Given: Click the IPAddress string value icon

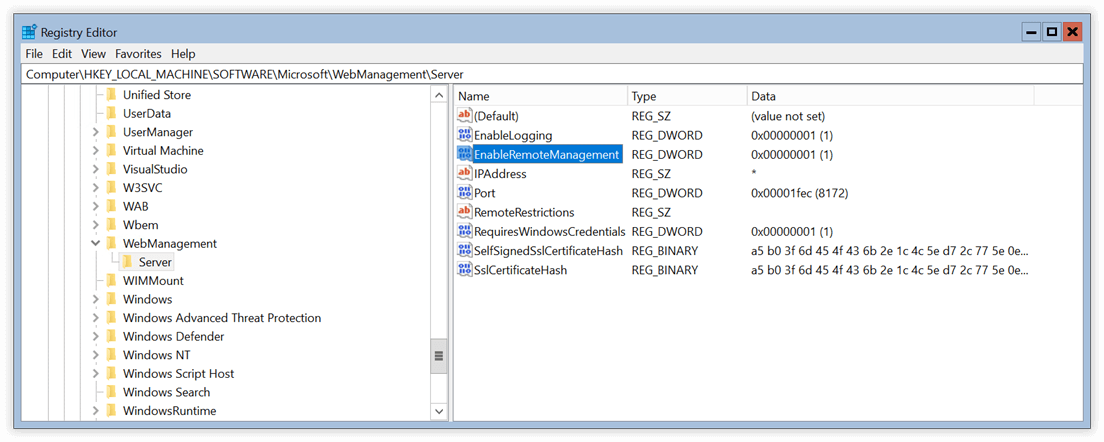Looking at the screenshot, I should 465,173.
